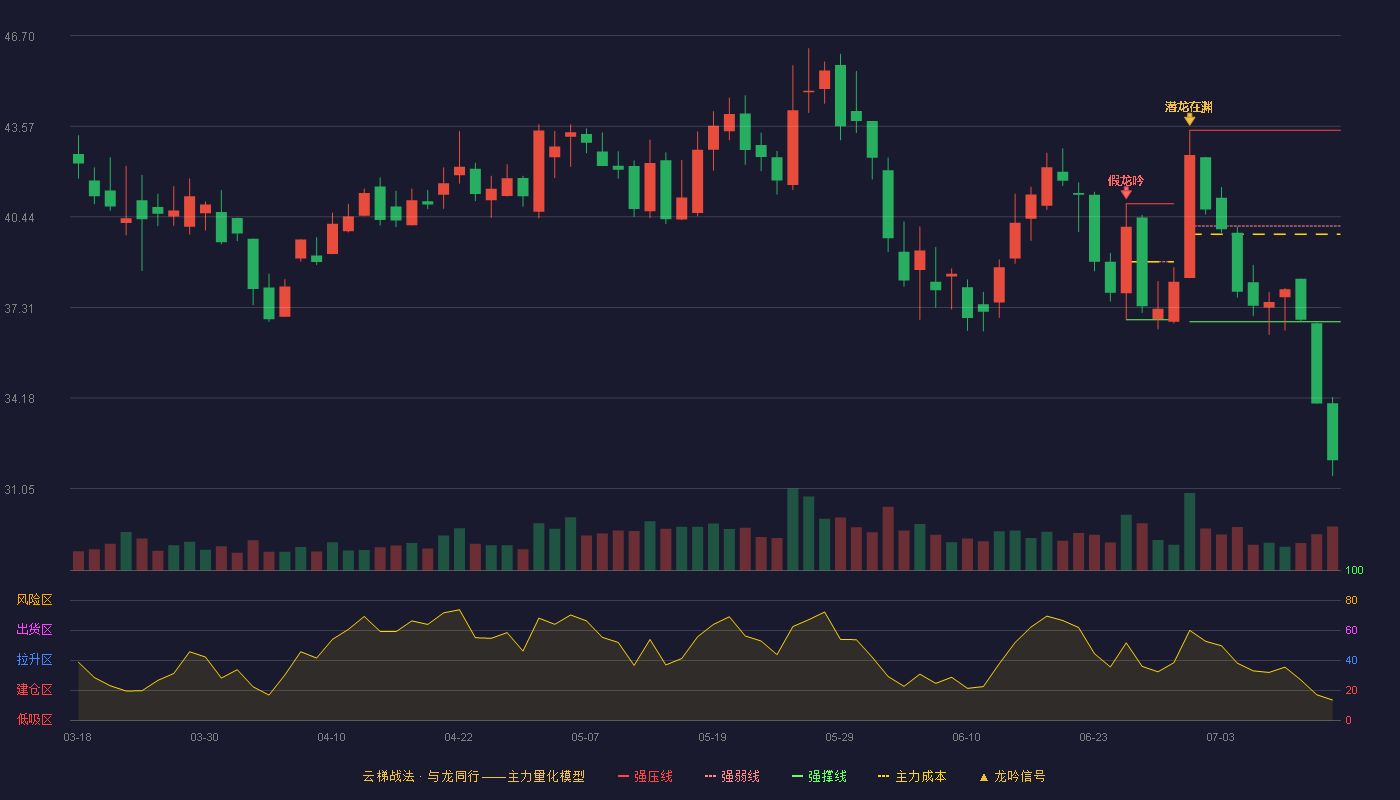This screenshot has height=800, width=1400.
Task: Click the 06-23 date label
Action: click(x=1093, y=737)
